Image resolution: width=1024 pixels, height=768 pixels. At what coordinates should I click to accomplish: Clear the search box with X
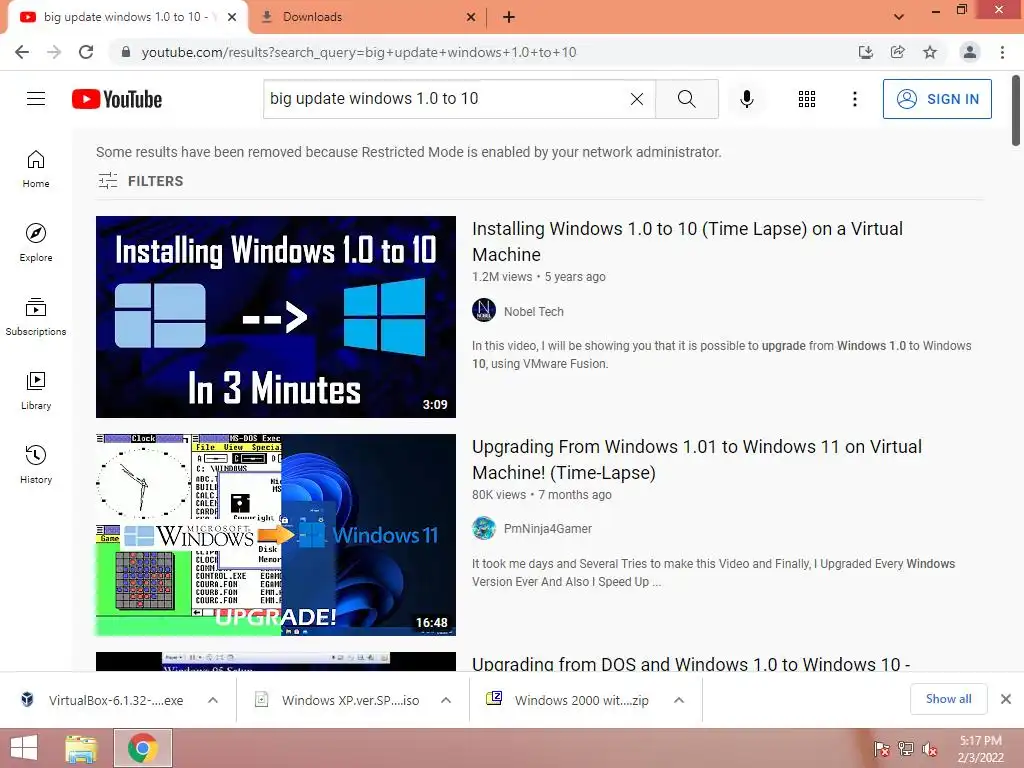(637, 99)
